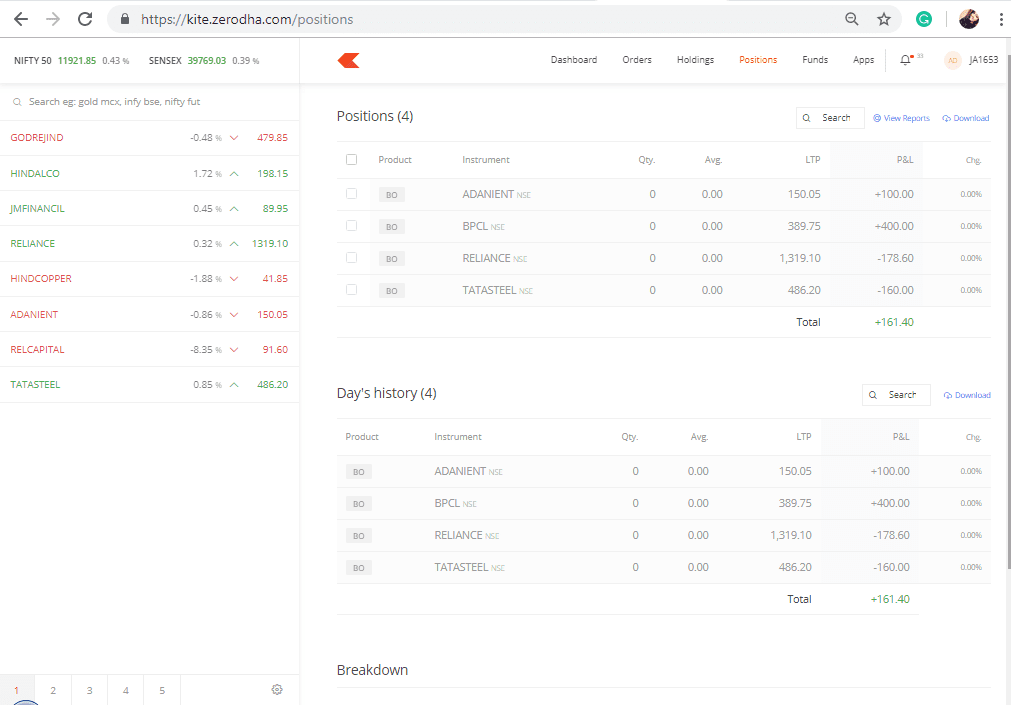Open marketwatch settings gear
Image resolution: width=1011 pixels, height=705 pixels.
pos(277,690)
